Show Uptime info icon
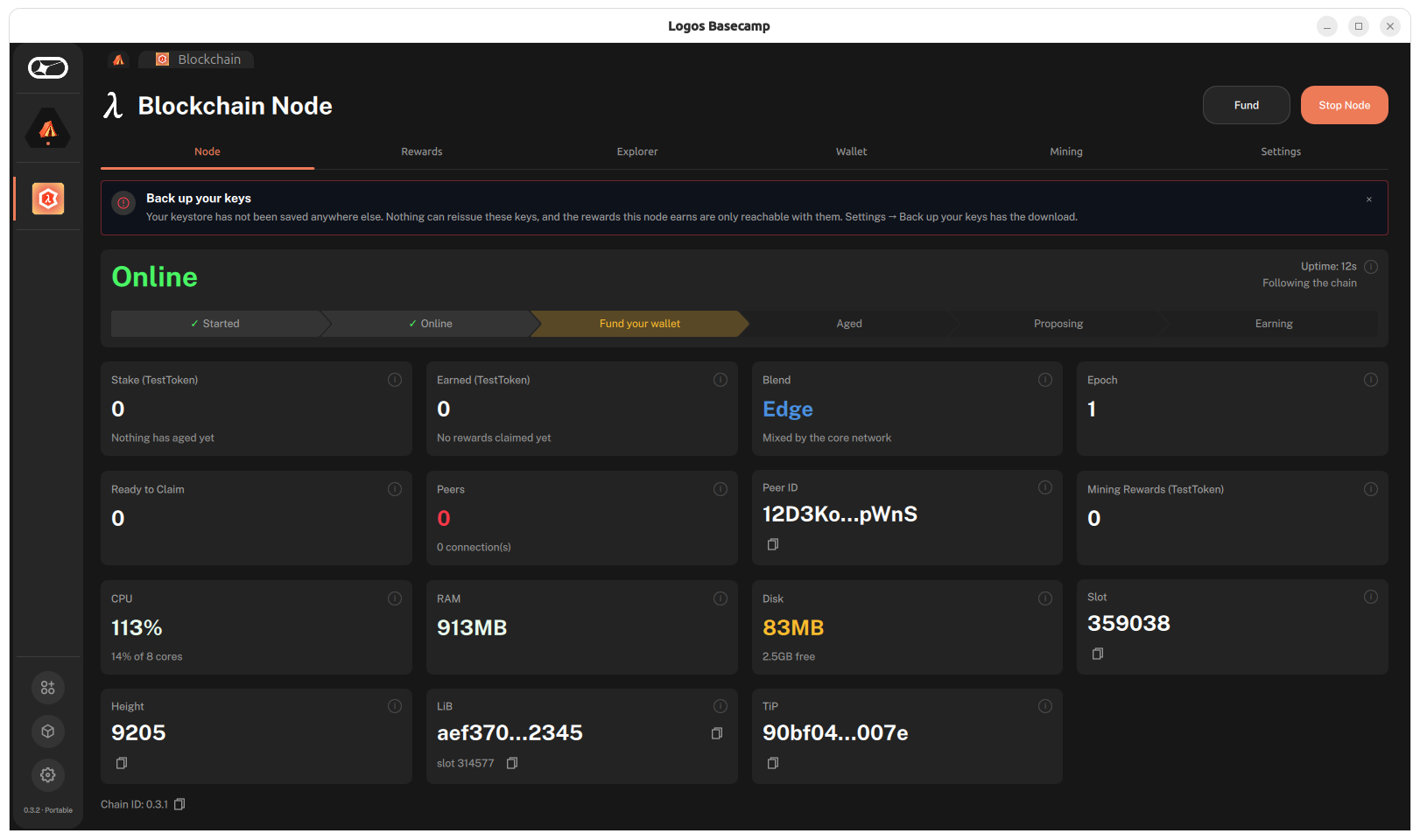This screenshot has height=840, width=1420. tap(1371, 267)
